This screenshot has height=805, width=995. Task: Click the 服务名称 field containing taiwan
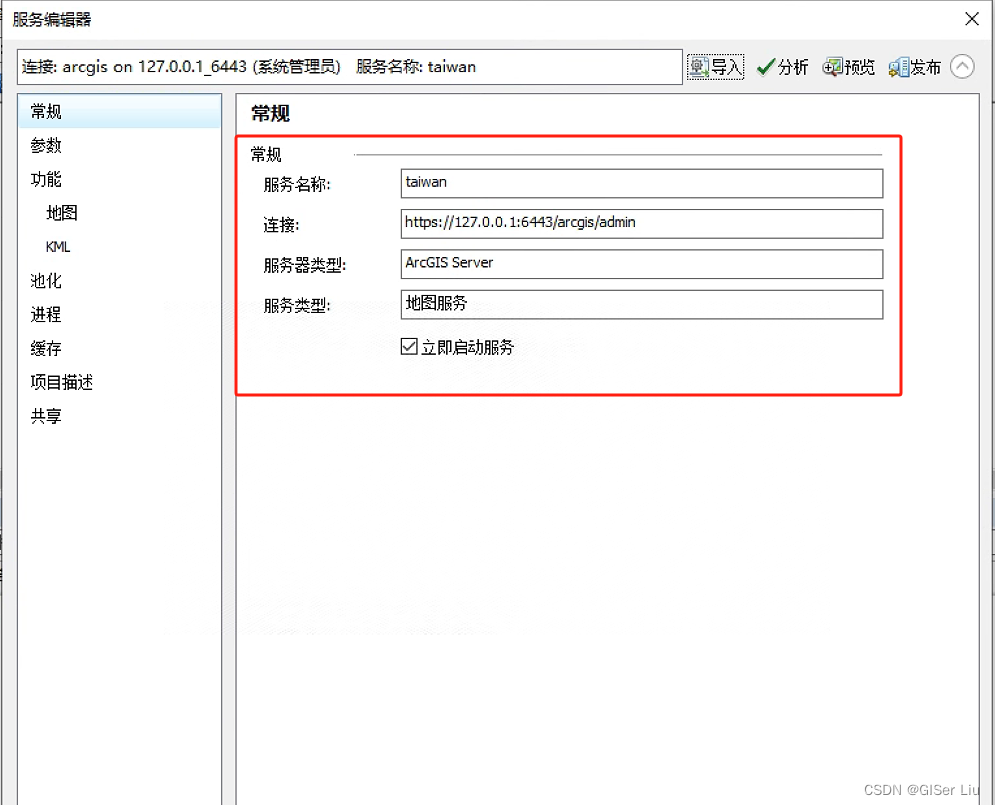coord(641,183)
